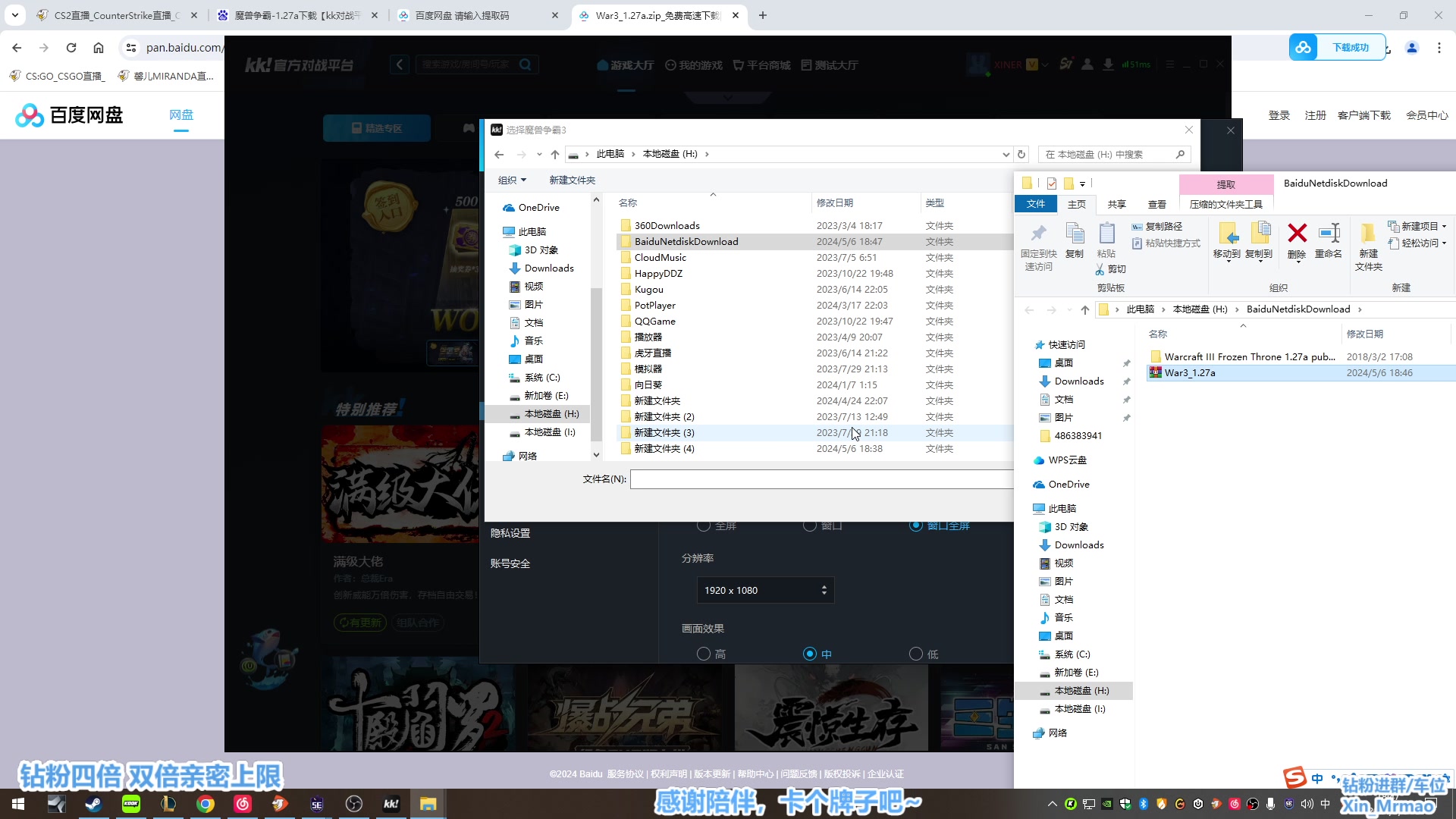Image resolution: width=1456 pixels, height=819 pixels.
Task: Click Copy path in Explorer ribbon
Action: (1157, 226)
